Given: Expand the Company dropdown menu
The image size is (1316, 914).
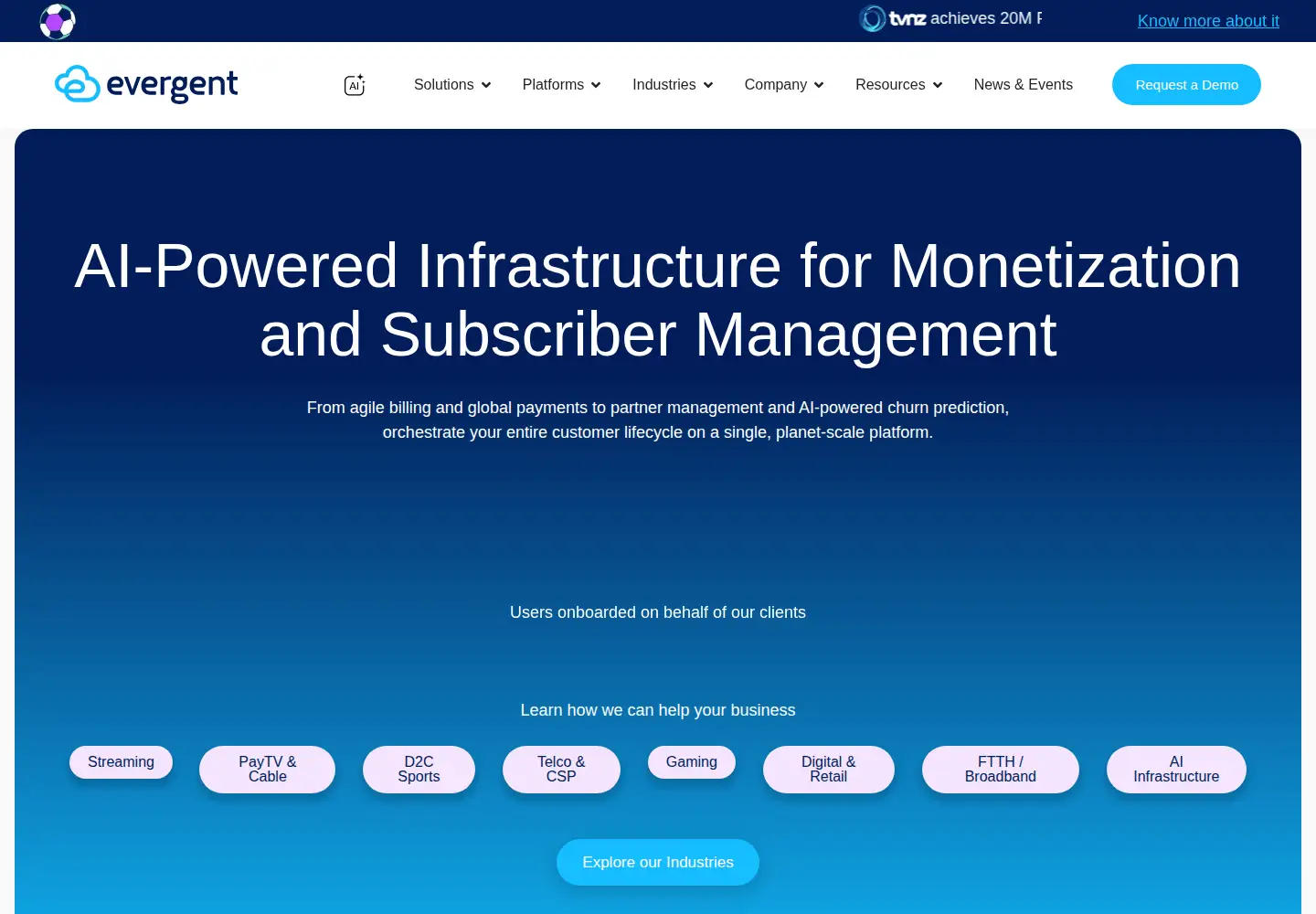Looking at the screenshot, I should [784, 84].
